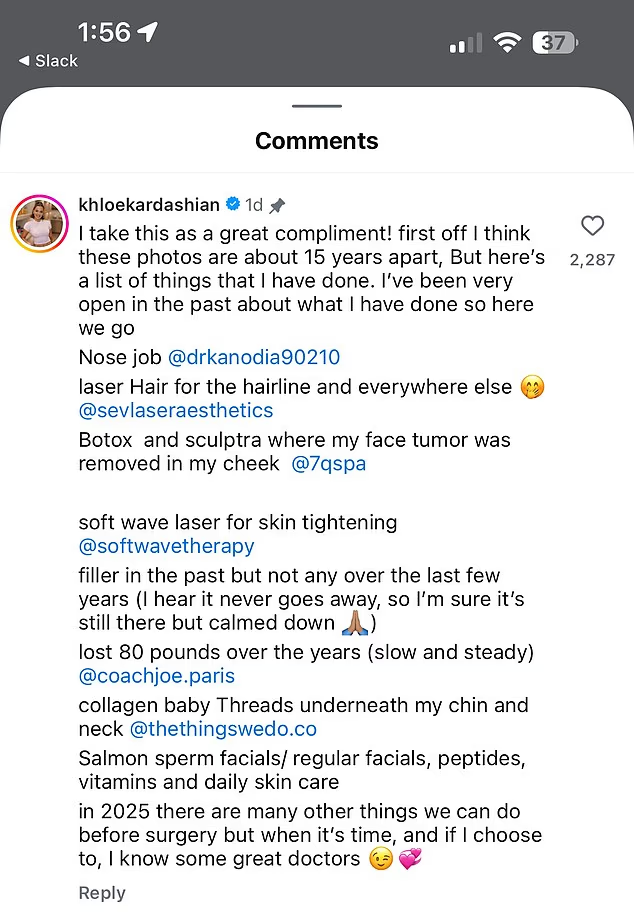
Task: Tap the location arrow in status bar
Action: [x=148, y=32]
